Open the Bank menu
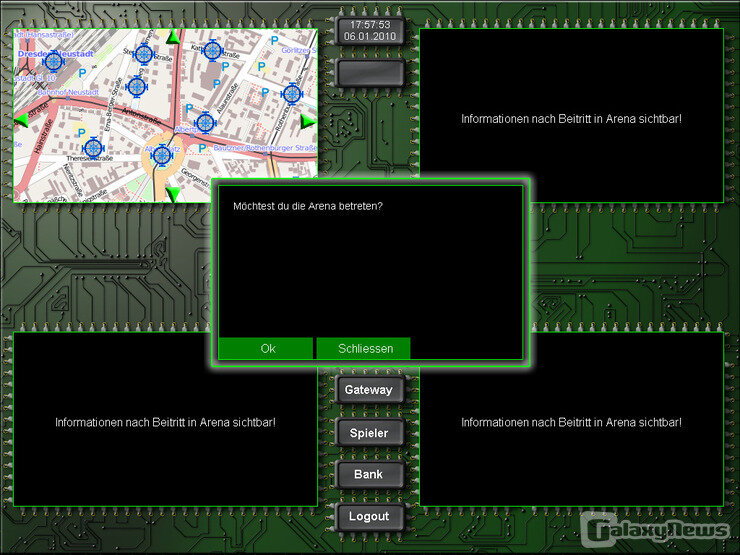Viewport: 740px width, 555px height. click(369, 474)
